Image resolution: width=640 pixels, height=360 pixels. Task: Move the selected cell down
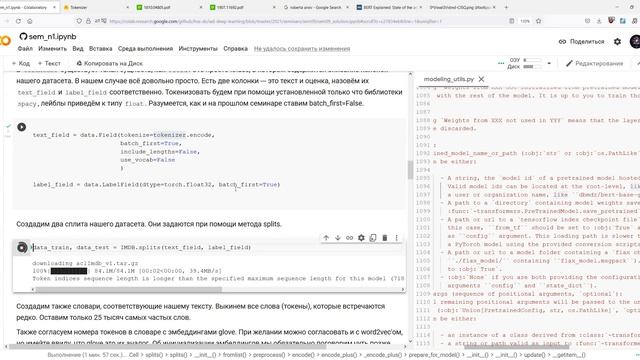coord(338,238)
